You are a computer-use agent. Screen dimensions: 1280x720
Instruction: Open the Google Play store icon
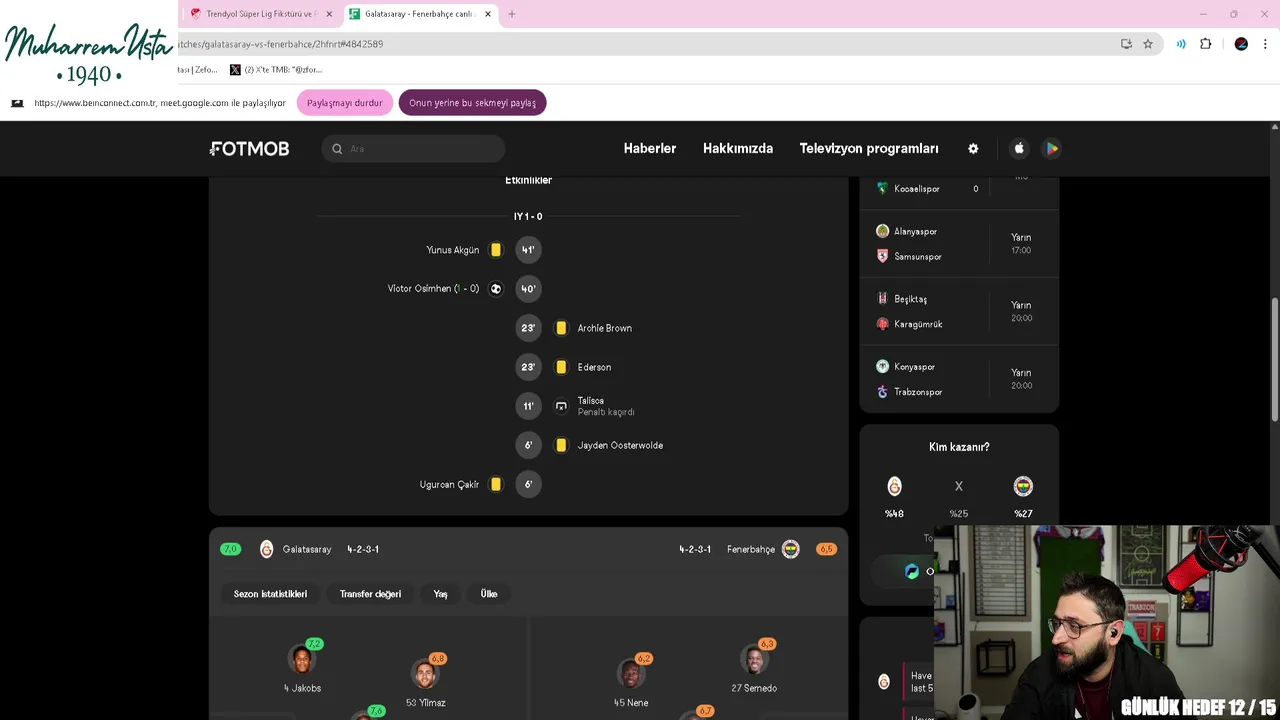click(x=1051, y=148)
